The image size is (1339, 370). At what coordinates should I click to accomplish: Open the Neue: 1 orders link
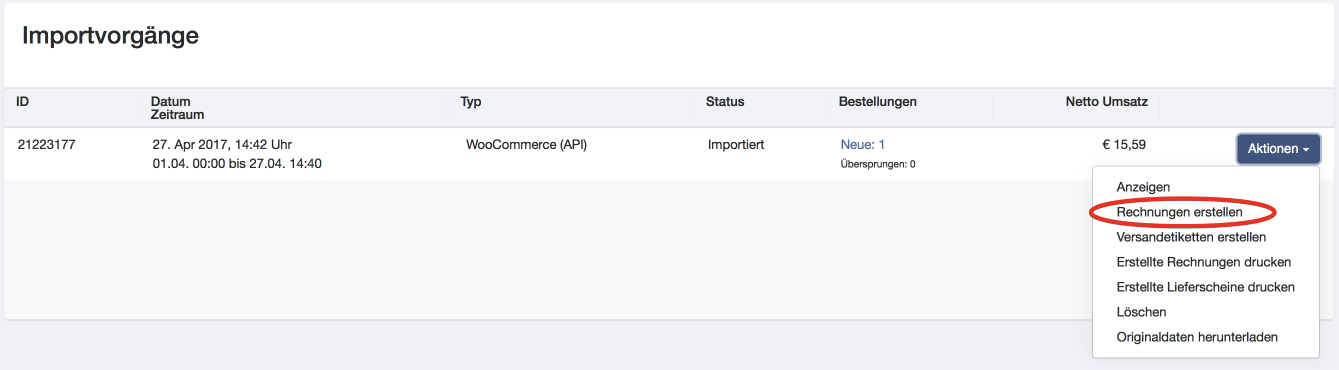(x=862, y=145)
